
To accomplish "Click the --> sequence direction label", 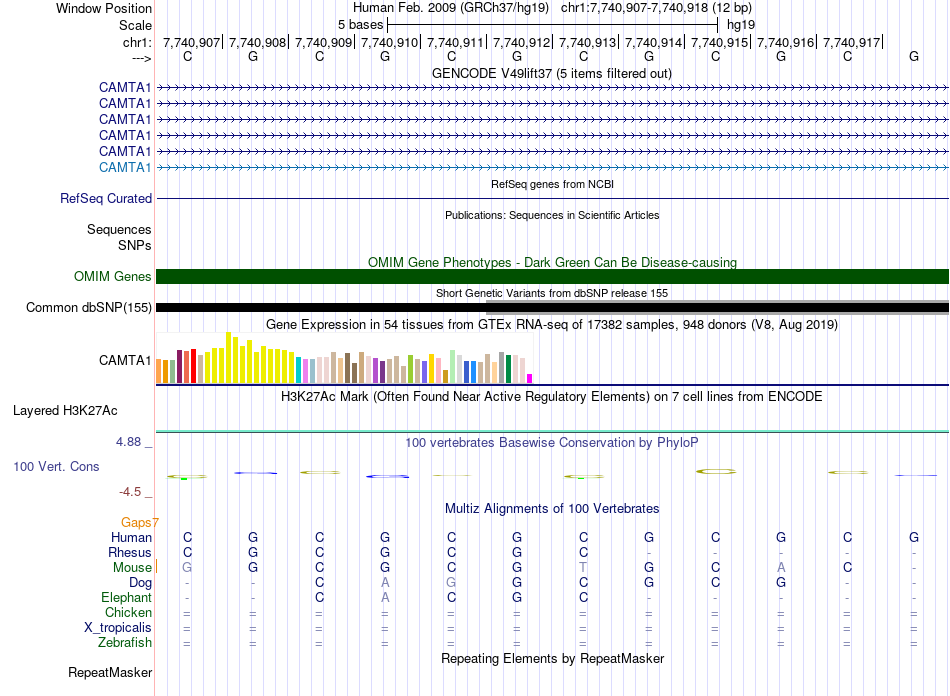I will 142,58.
